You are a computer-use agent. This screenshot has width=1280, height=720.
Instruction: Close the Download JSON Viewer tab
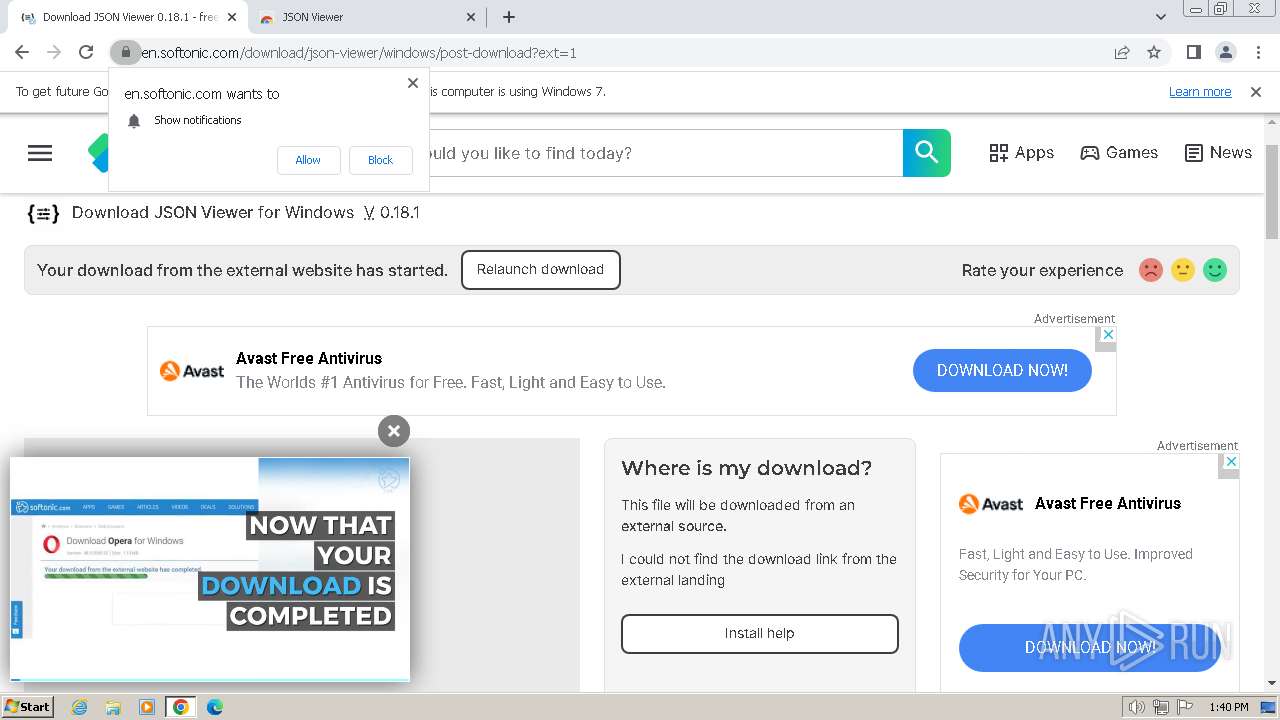233,17
